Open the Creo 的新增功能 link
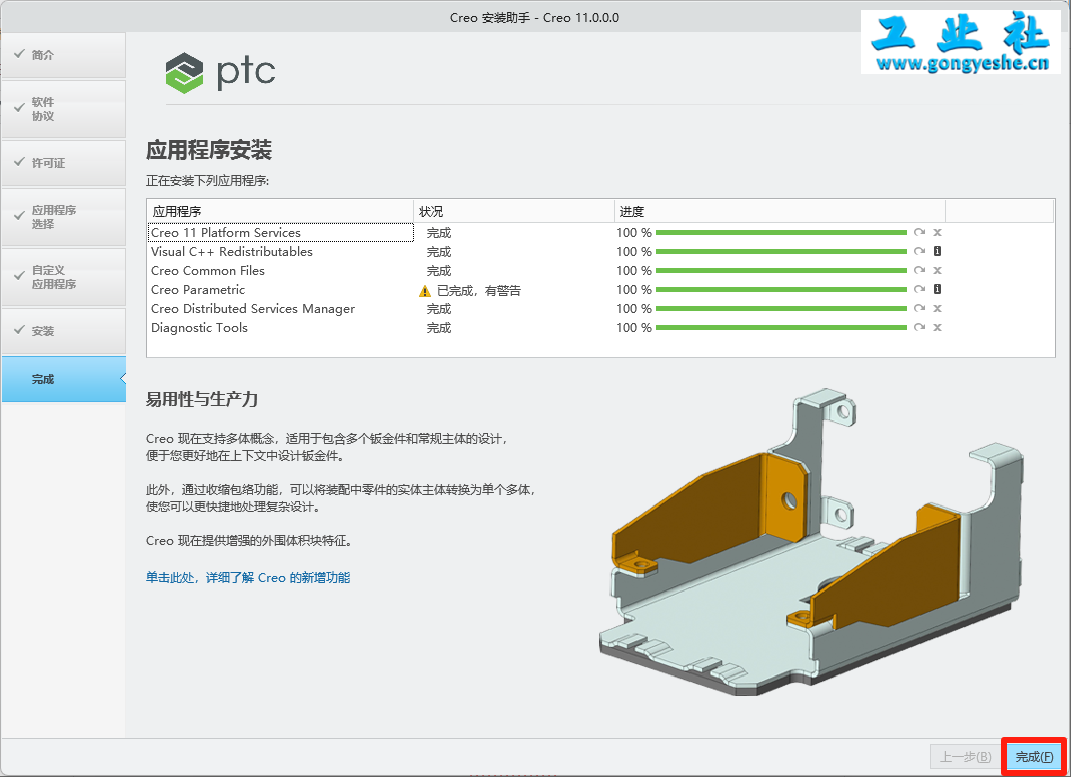The height and width of the screenshot is (777, 1071). [248, 578]
